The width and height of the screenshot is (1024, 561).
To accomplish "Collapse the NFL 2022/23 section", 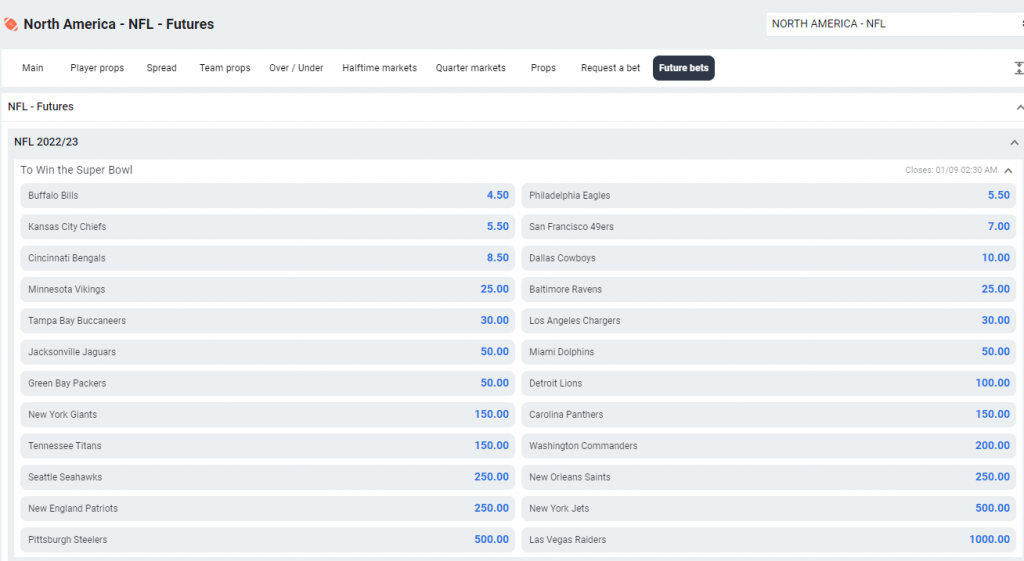I will (1014, 142).
